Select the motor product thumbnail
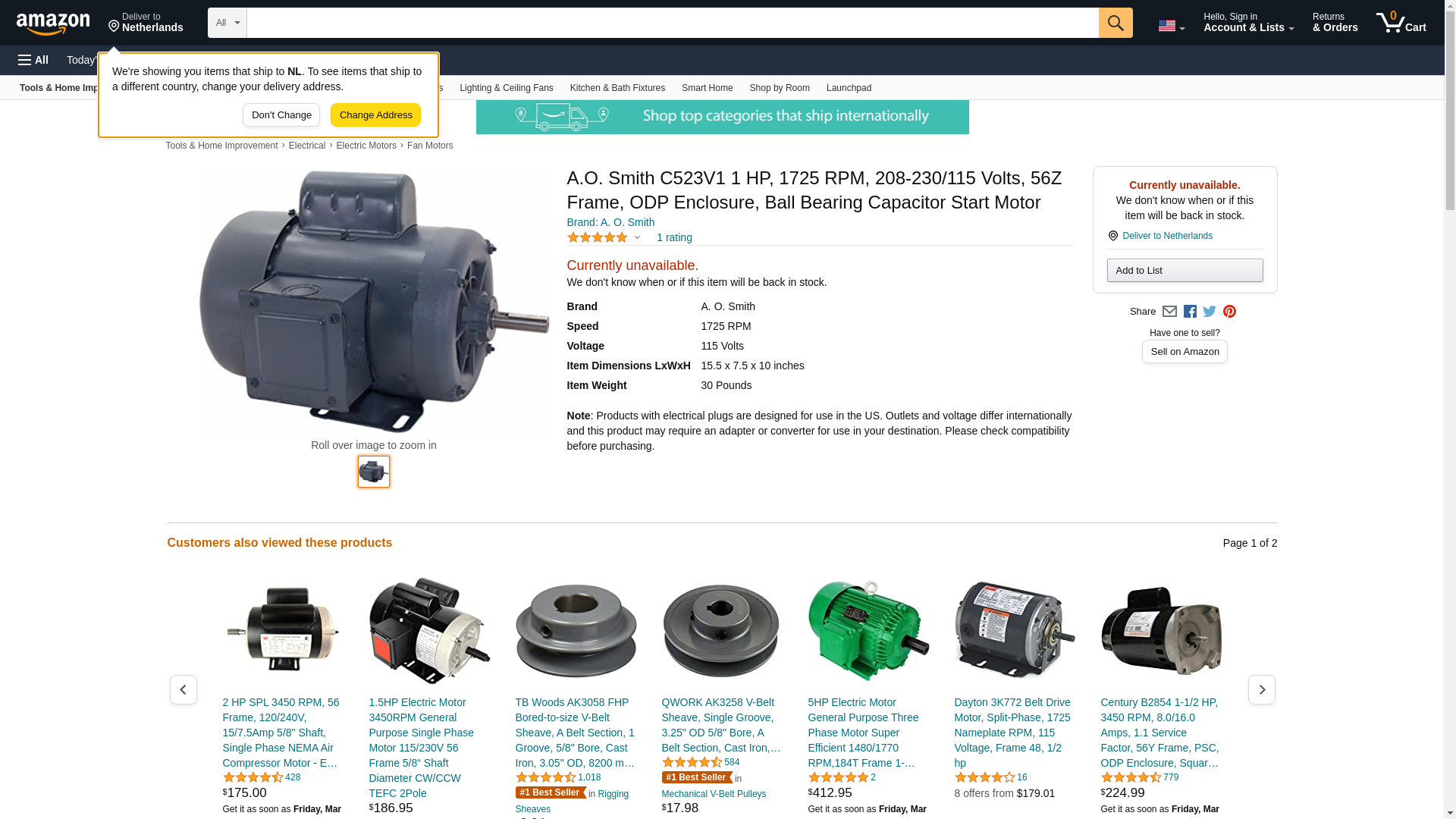This screenshot has width=1456, height=819. click(x=373, y=472)
